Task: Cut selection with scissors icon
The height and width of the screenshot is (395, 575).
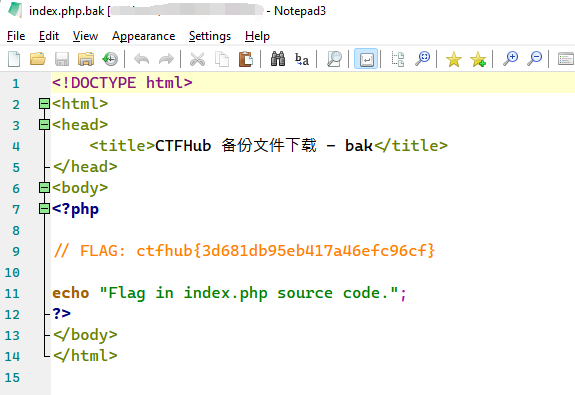Action: pyautogui.click(x=197, y=59)
